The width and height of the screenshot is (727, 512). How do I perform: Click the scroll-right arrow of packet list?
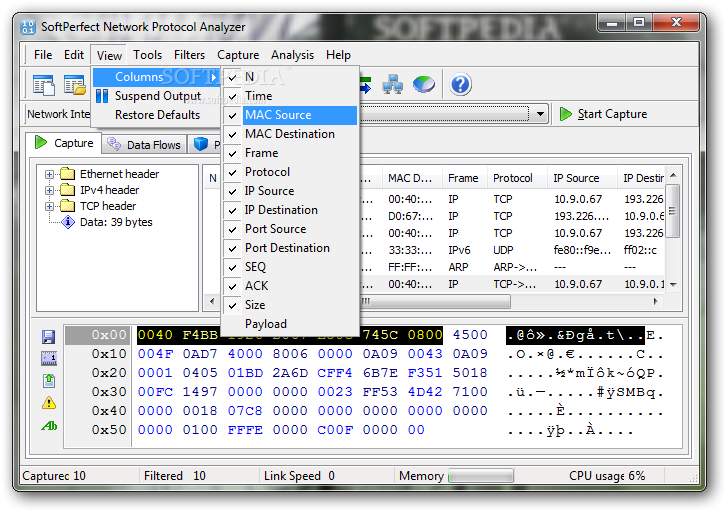point(656,301)
